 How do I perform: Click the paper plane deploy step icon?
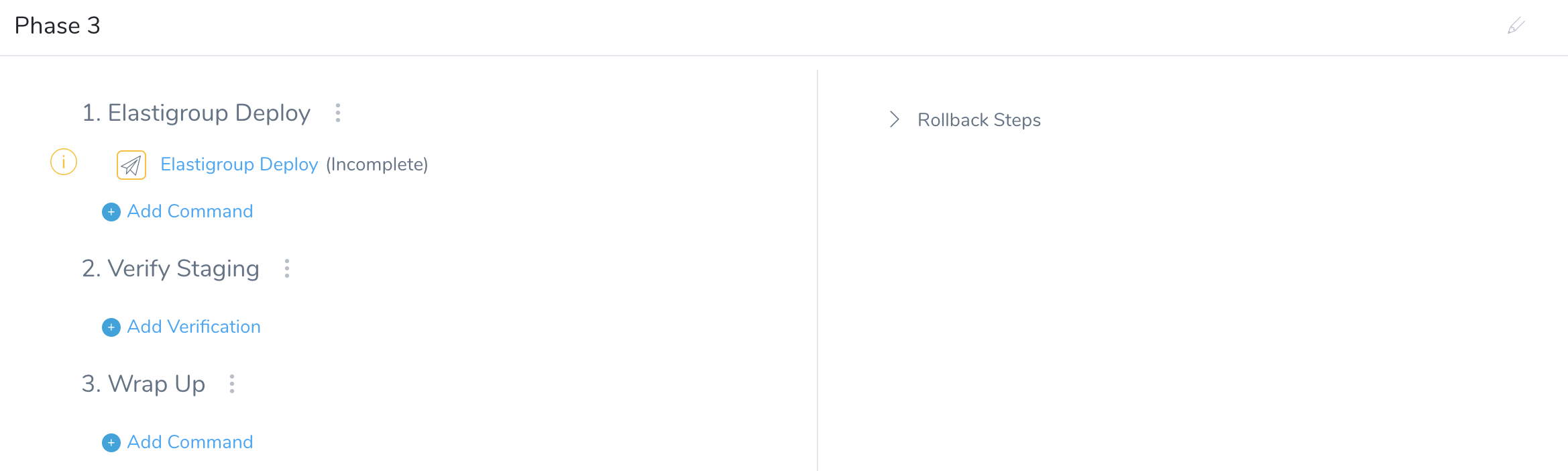click(x=131, y=165)
